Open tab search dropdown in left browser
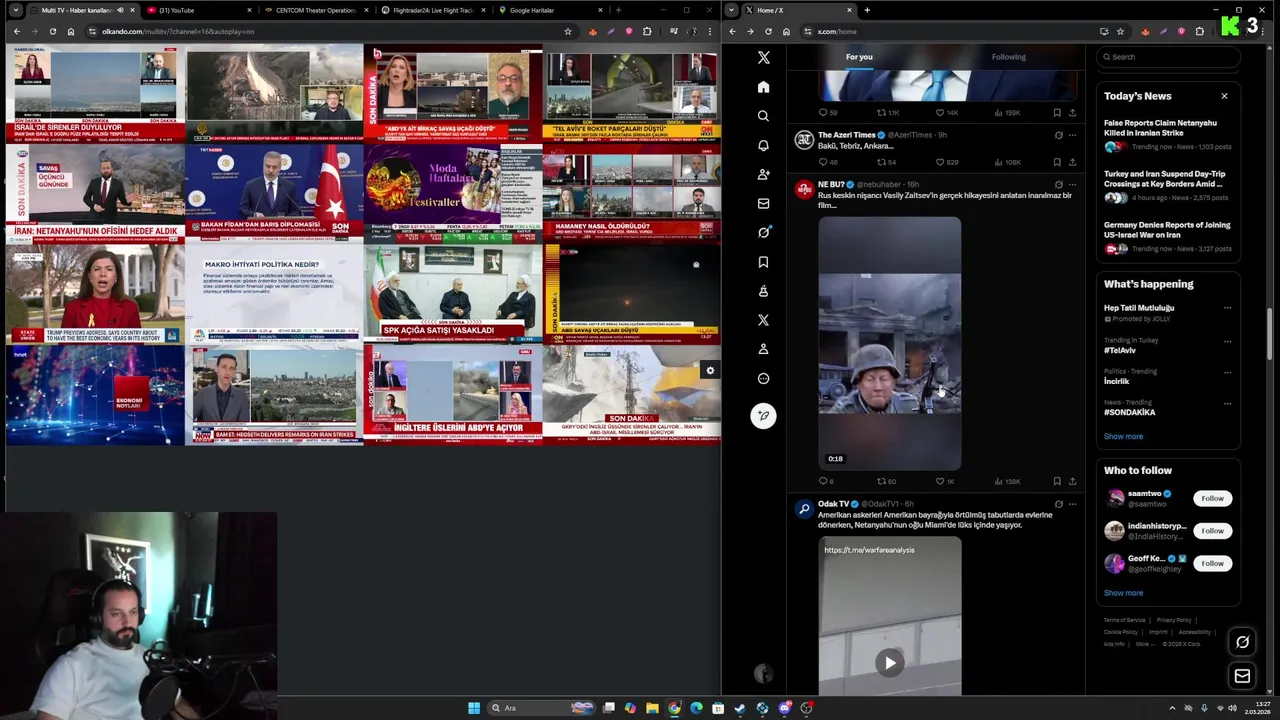Viewport: 1280px width, 720px height. 15,10
